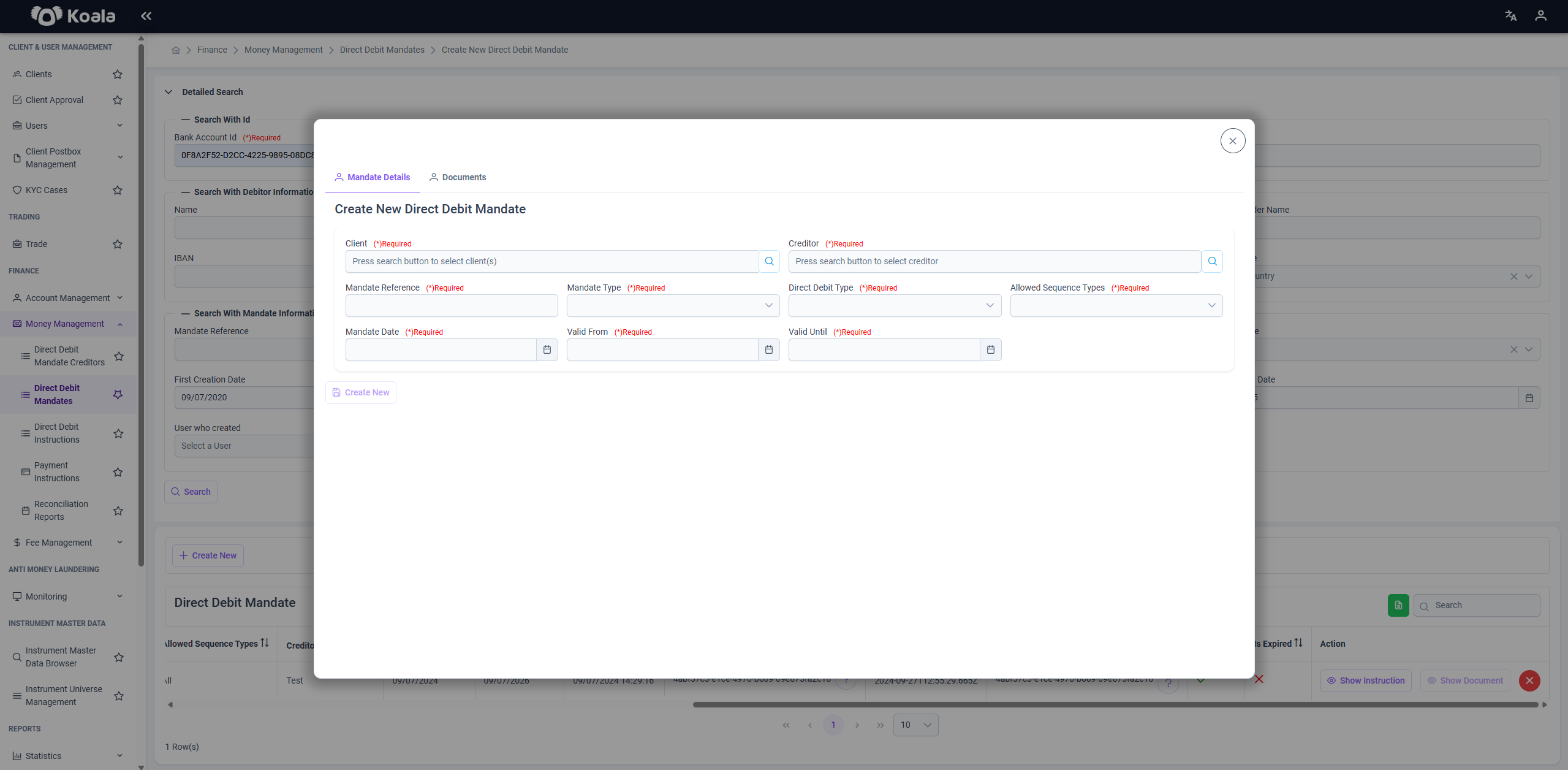This screenshot has width=1568, height=770.
Task: Toggle favorite star for Payment Instructions
Action: pos(118,472)
